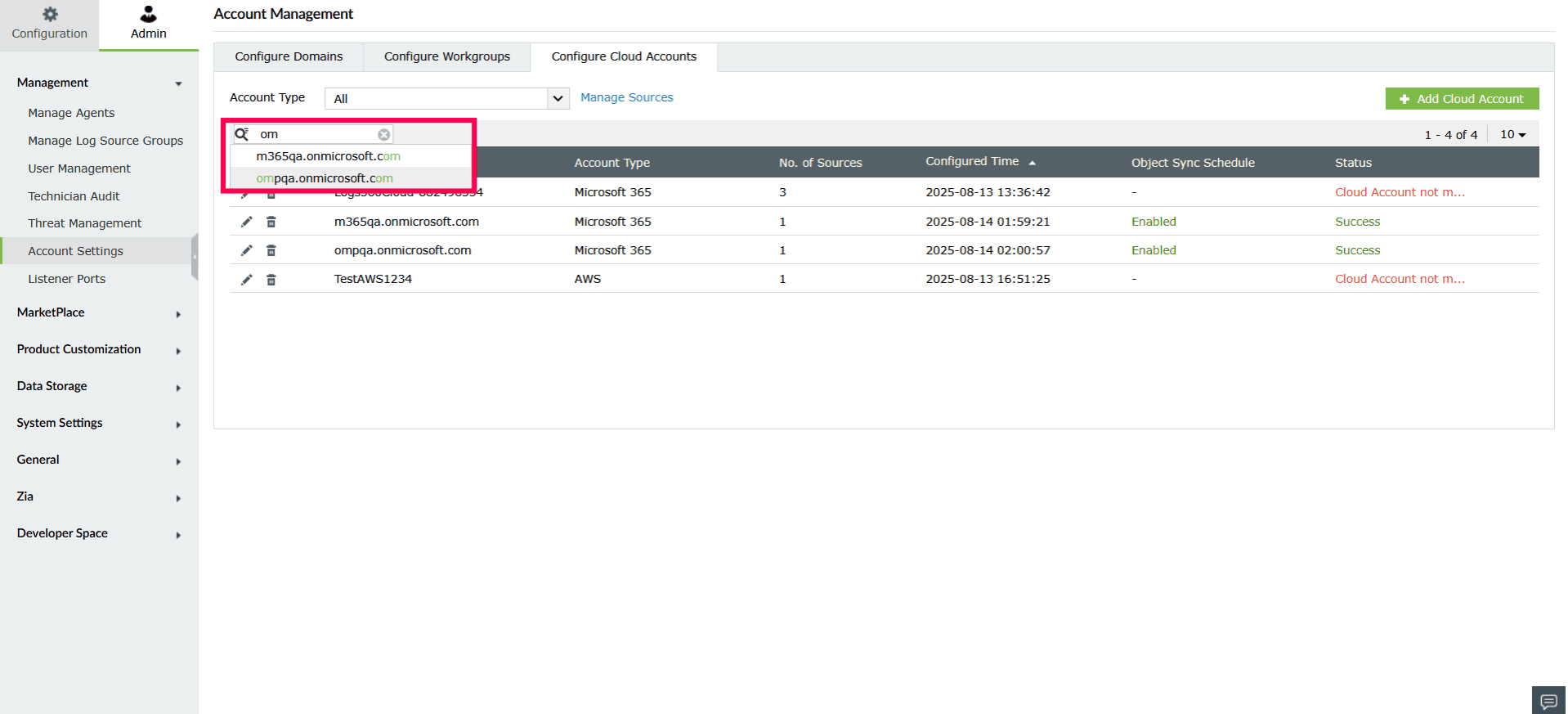Click Add Cloud Account button
This screenshot has height=714, width=1568.
1462,98
